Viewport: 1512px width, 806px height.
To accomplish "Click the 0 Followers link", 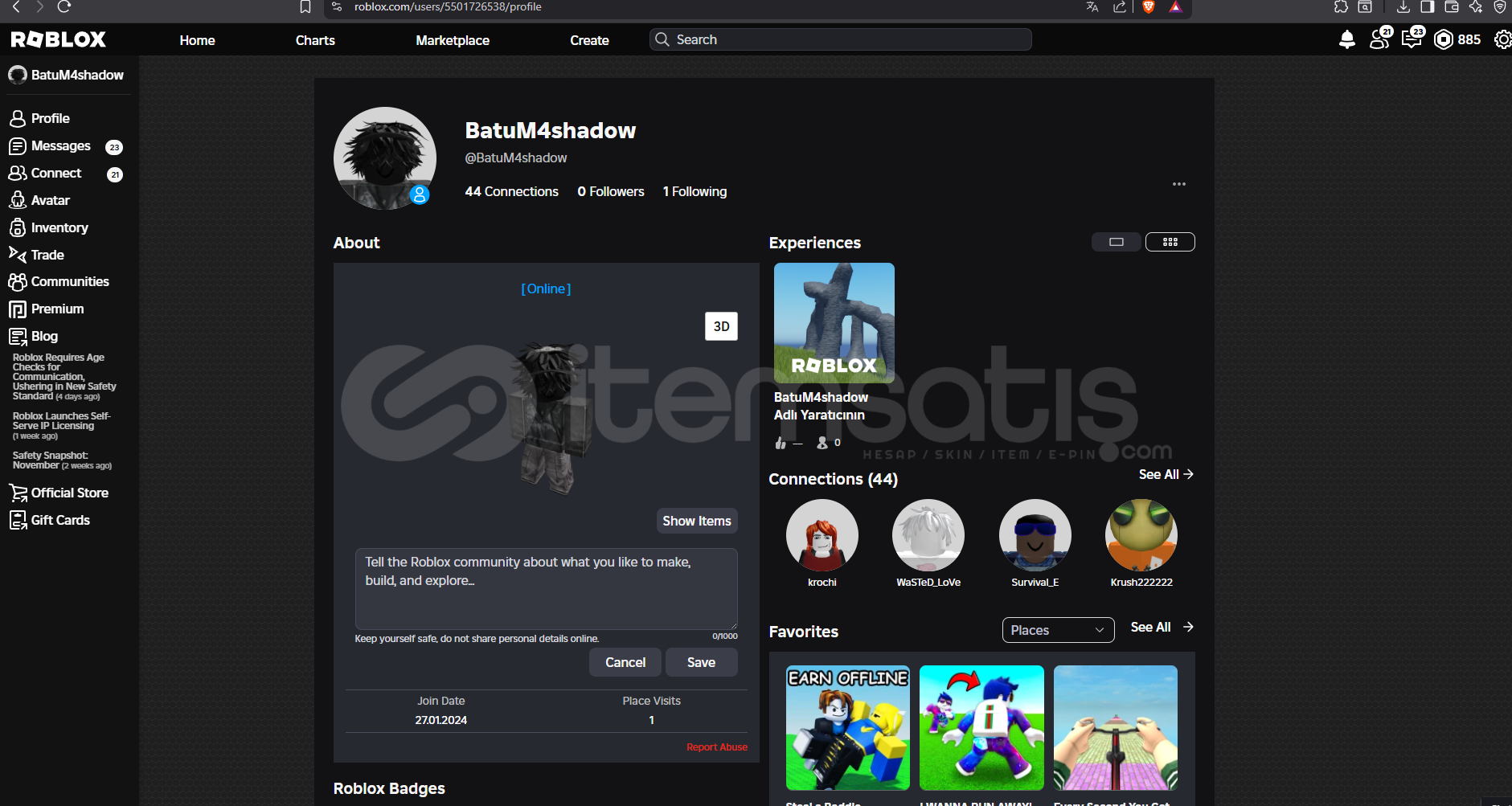I will [x=611, y=191].
